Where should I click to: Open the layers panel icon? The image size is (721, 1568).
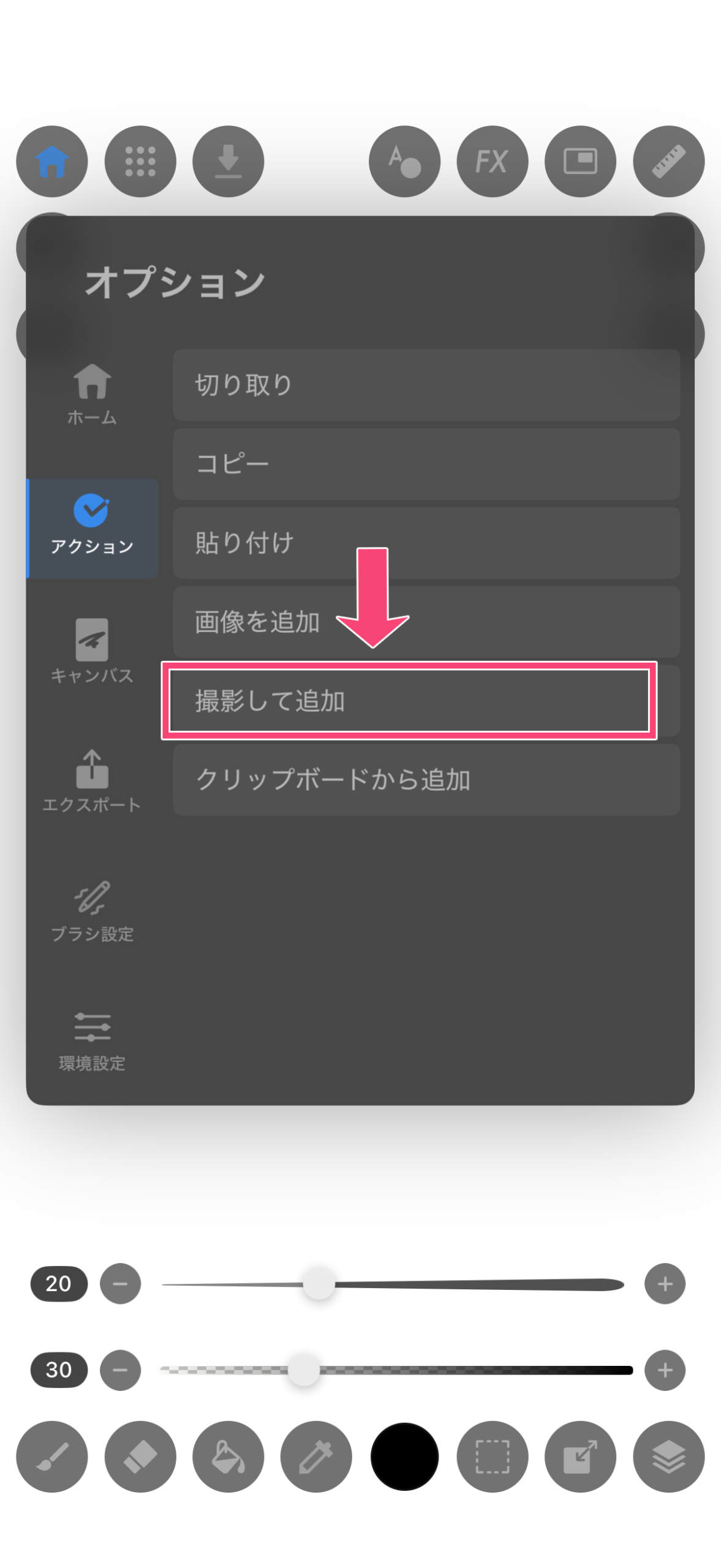coord(669,1457)
